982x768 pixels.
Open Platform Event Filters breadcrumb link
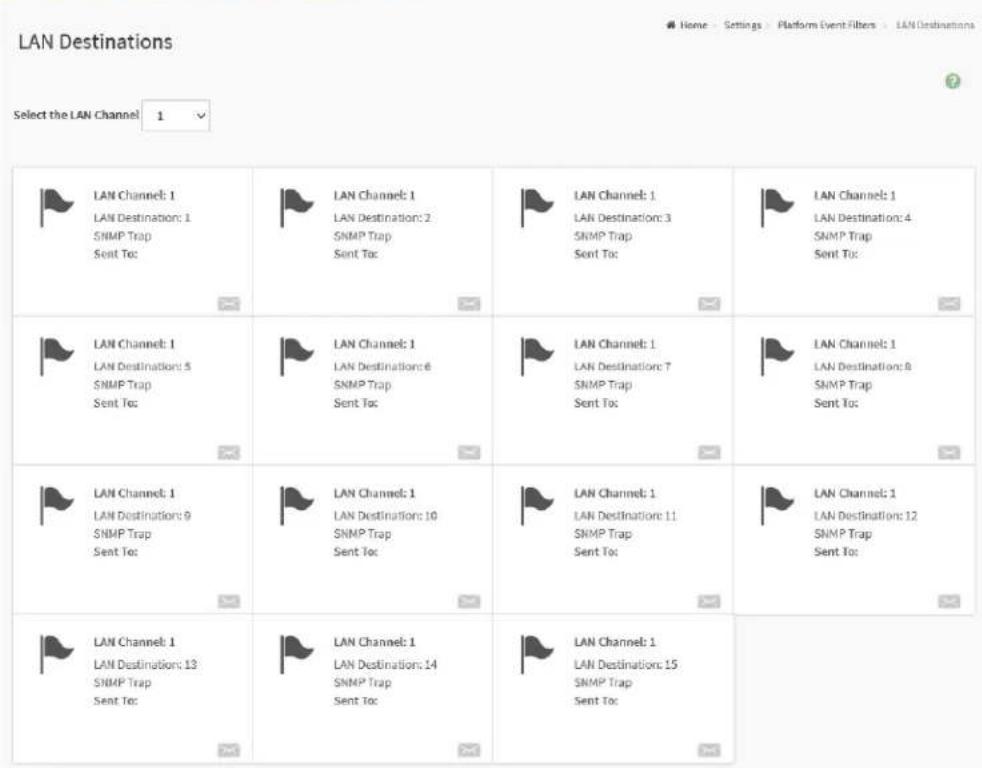[x=827, y=25]
